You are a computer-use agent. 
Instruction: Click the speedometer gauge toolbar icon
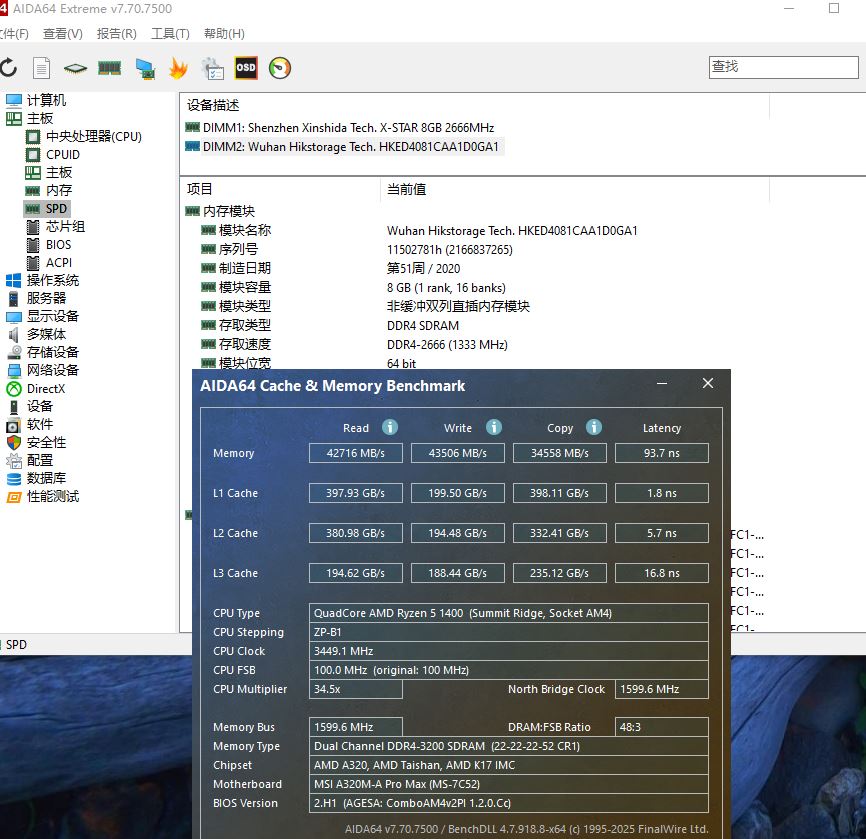tap(280, 68)
